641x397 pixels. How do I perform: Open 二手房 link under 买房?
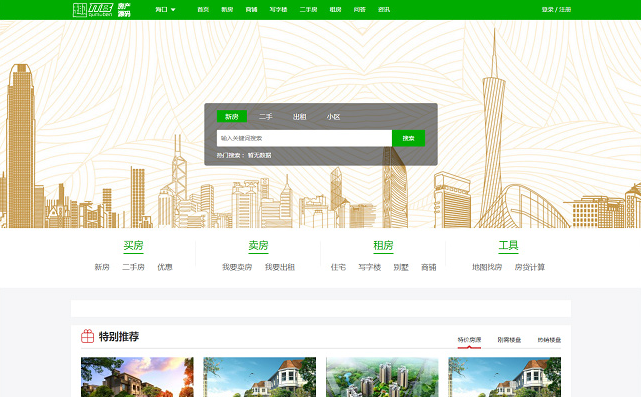click(133, 267)
